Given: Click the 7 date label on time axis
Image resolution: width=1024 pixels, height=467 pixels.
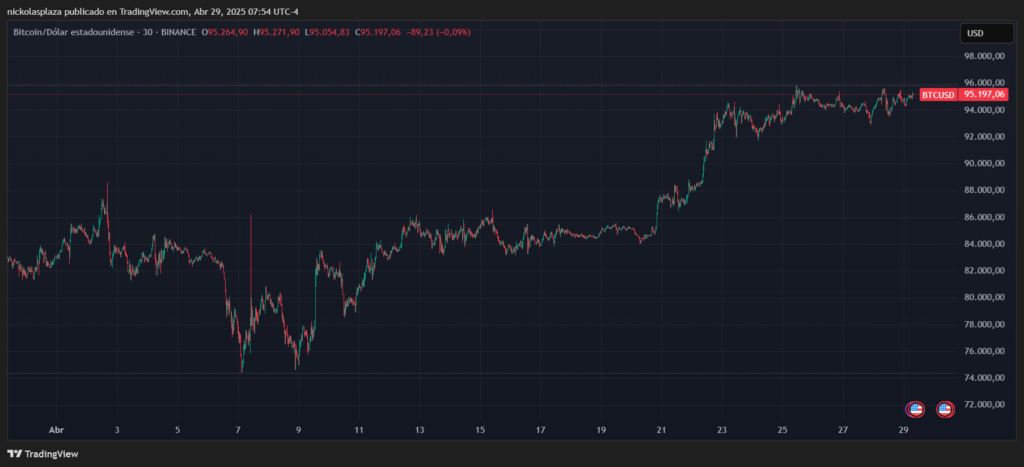Looking at the screenshot, I should [x=238, y=430].
